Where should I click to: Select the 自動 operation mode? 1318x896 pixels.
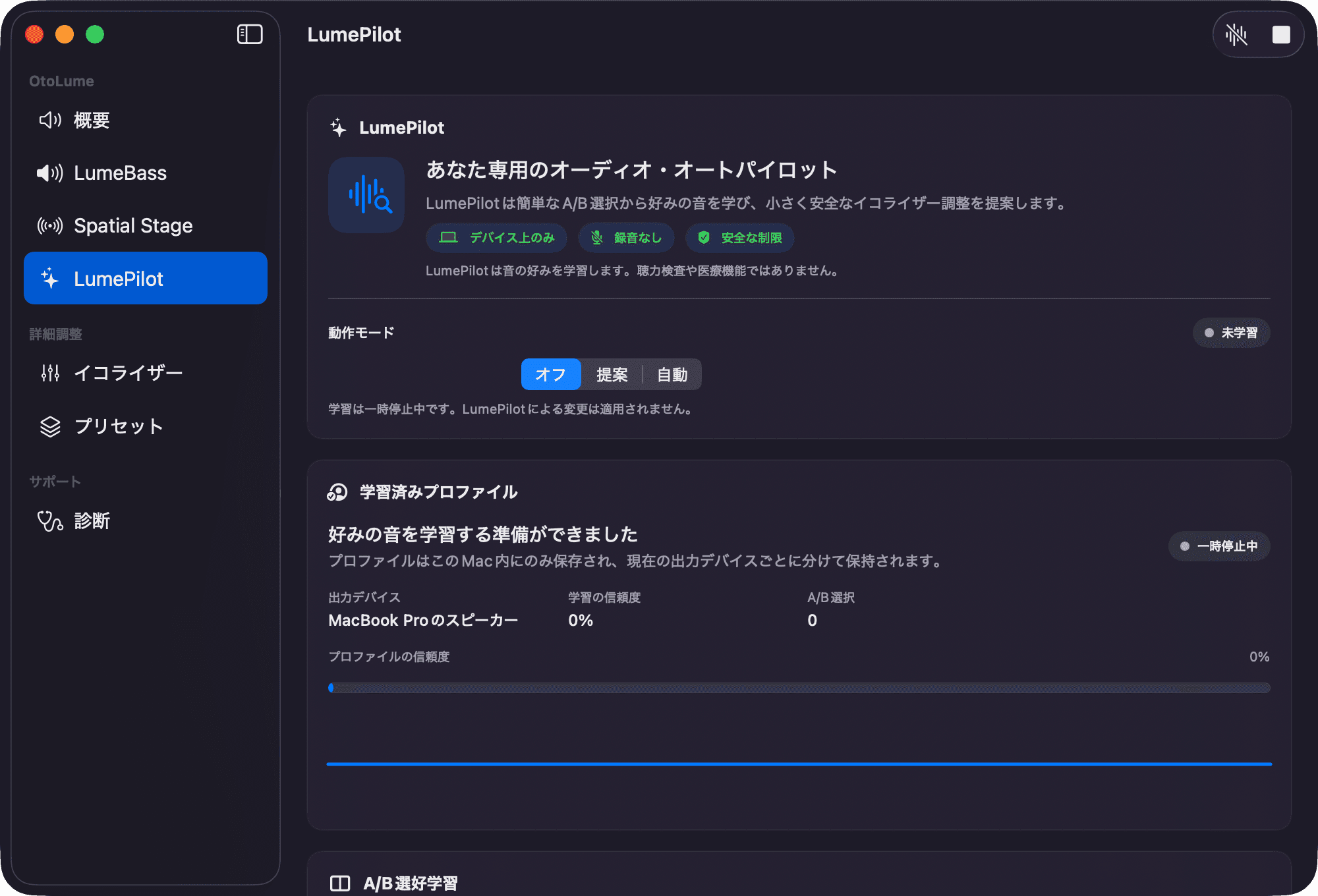(x=672, y=374)
